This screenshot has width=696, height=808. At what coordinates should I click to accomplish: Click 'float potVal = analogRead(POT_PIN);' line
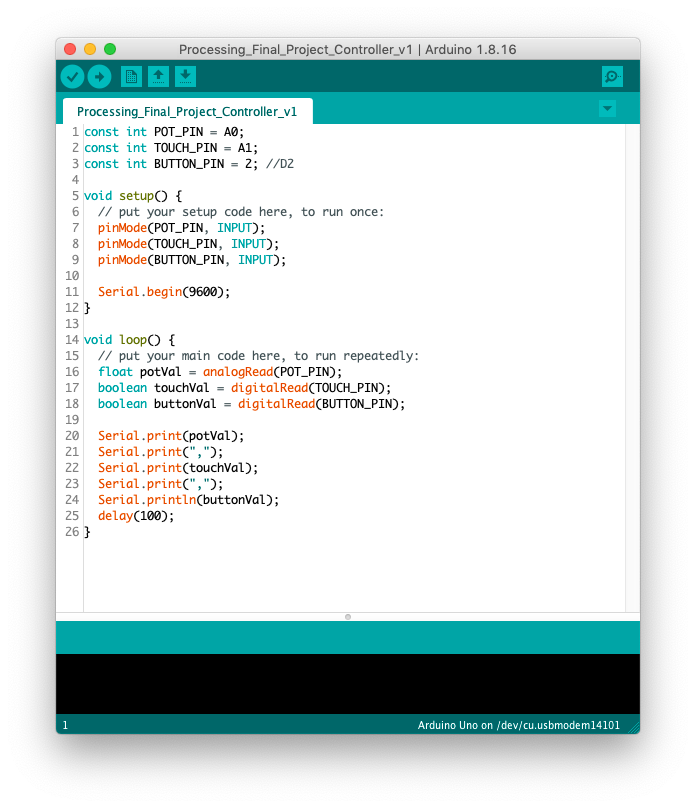pyautogui.click(x=220, y=372)
